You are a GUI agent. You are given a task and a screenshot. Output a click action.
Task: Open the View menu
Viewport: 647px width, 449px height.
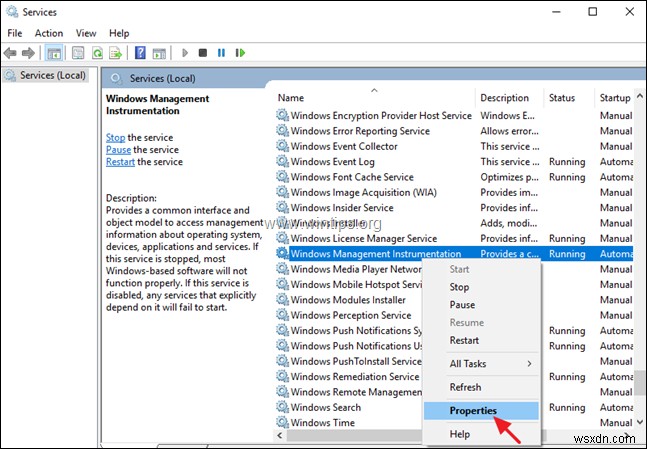coord(86,33)
